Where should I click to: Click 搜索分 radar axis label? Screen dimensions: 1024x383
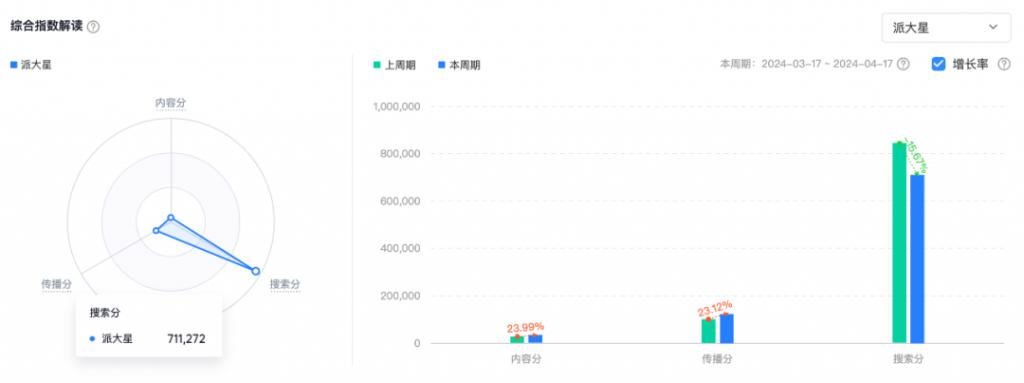pyautogui.click(x=285, y=284)
